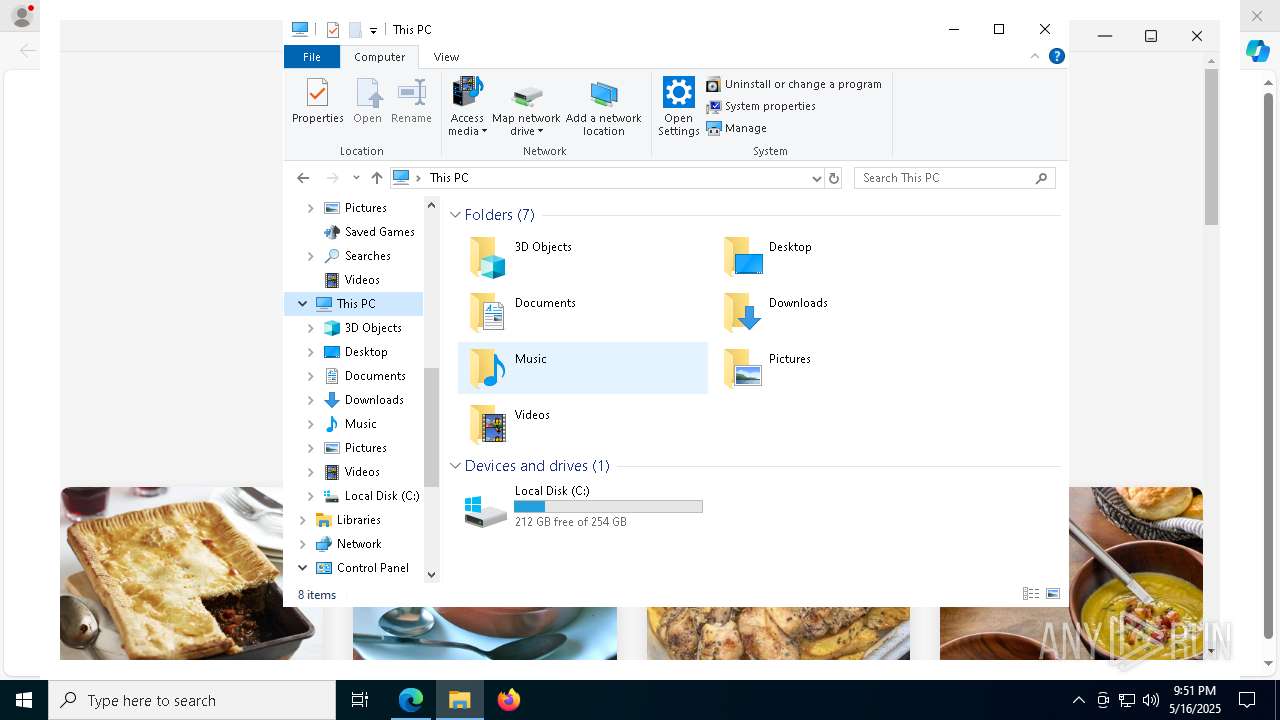Open the File ribbon tab
The width and height of the screenshot is (1280, 720).
pyautogui.click(x=312, y=57)
